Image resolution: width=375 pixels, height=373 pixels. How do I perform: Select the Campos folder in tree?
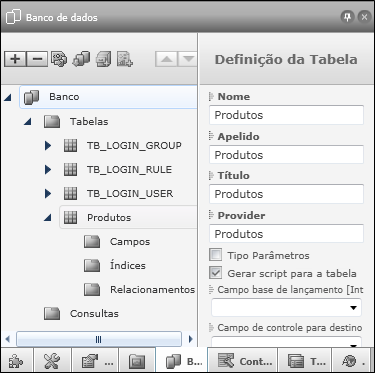pyautogui.click(x=130, y=242)
